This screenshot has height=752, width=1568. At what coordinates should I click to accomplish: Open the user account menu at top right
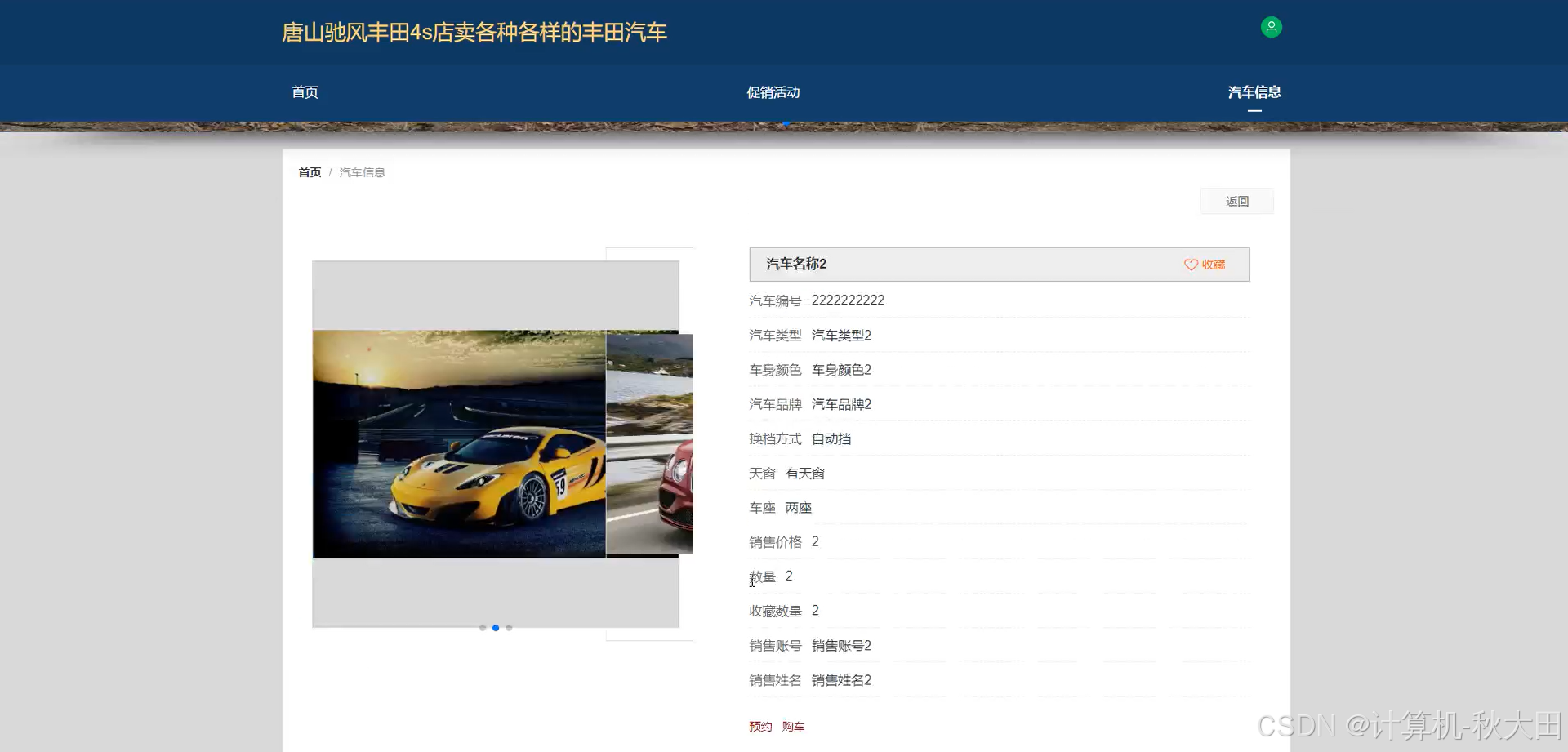(x=1271, y=27)
